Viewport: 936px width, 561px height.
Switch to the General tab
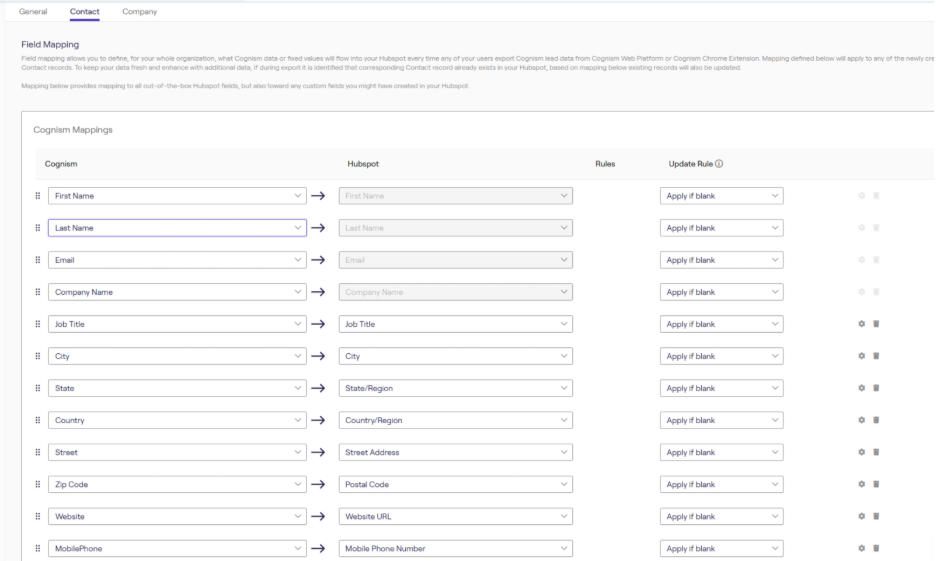point(33,12)
